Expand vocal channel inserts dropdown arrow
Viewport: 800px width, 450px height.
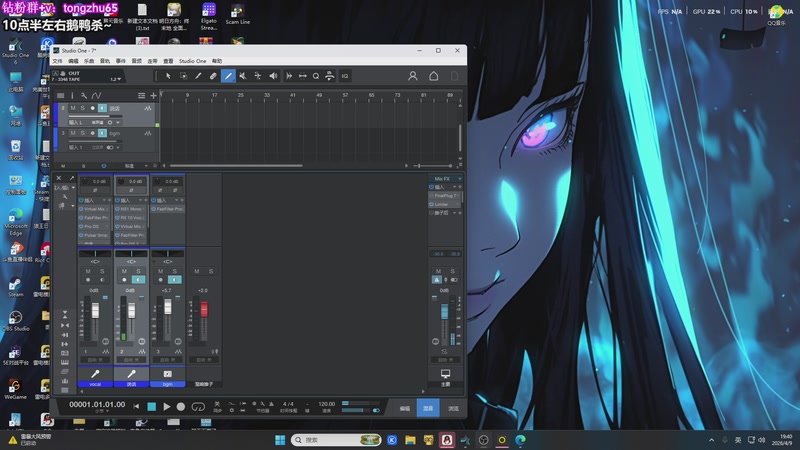click(104, 200)
